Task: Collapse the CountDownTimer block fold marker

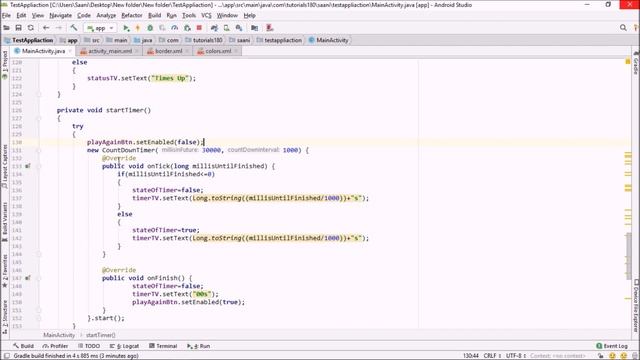Action: tap(39, 150)
